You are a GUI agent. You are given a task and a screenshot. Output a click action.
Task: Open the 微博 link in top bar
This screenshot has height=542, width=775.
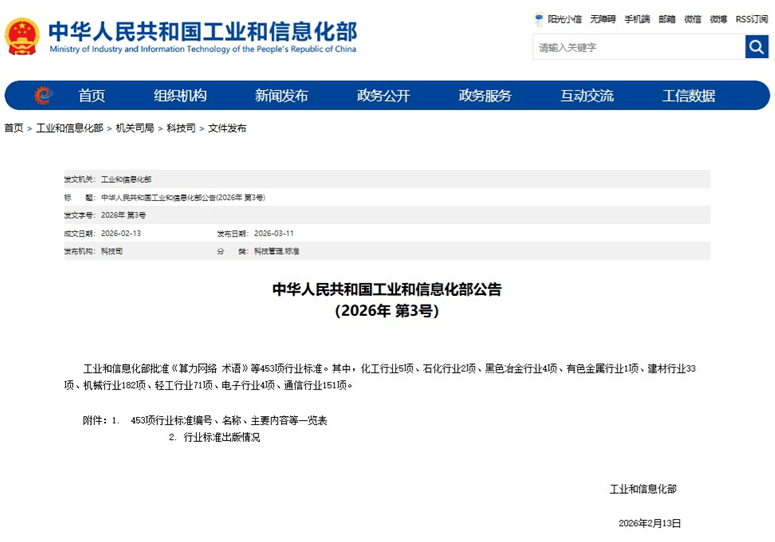click(x=718, y=19)
